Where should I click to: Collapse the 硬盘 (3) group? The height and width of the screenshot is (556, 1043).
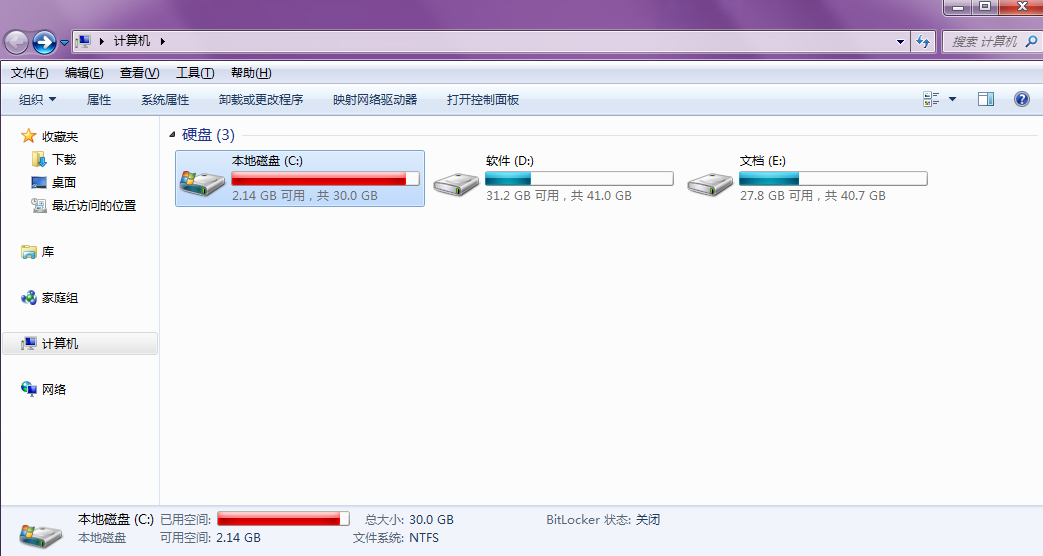click(172, 135)
